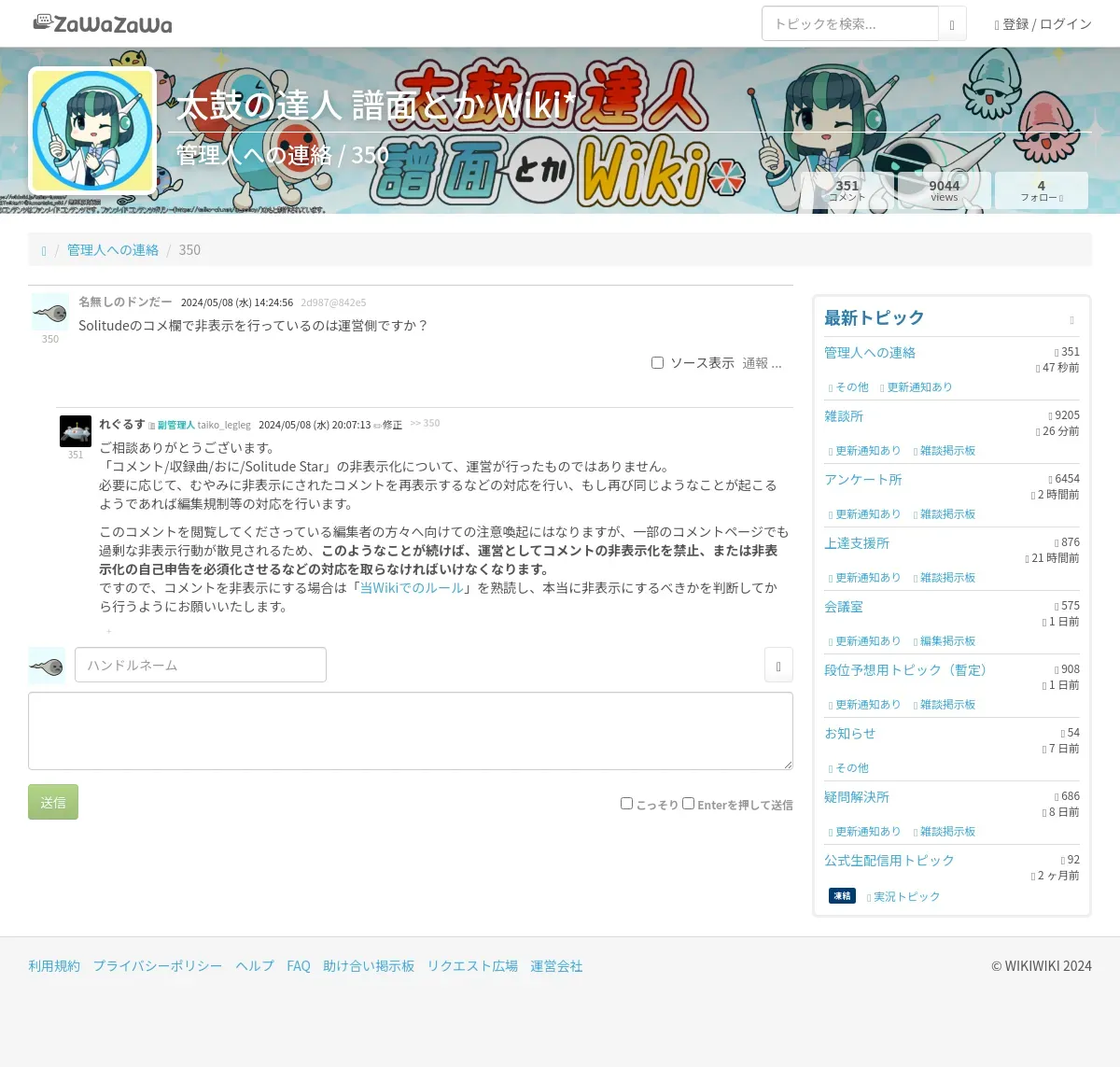
Task: Click home icon in breadcrumb
Action: click(44, 250)
